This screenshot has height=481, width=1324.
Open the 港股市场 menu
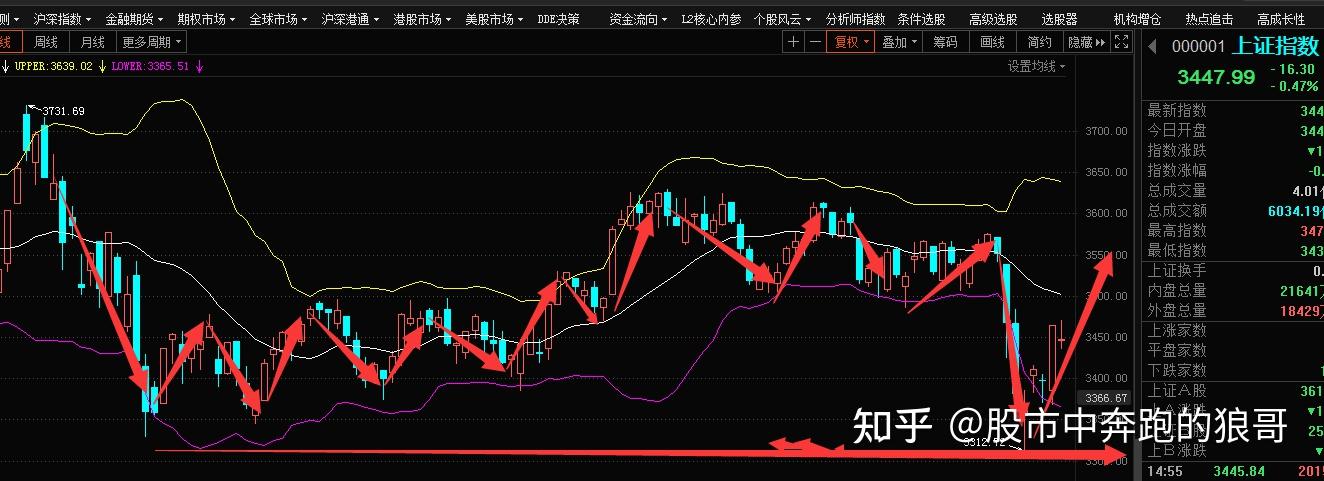click(422, 19)
